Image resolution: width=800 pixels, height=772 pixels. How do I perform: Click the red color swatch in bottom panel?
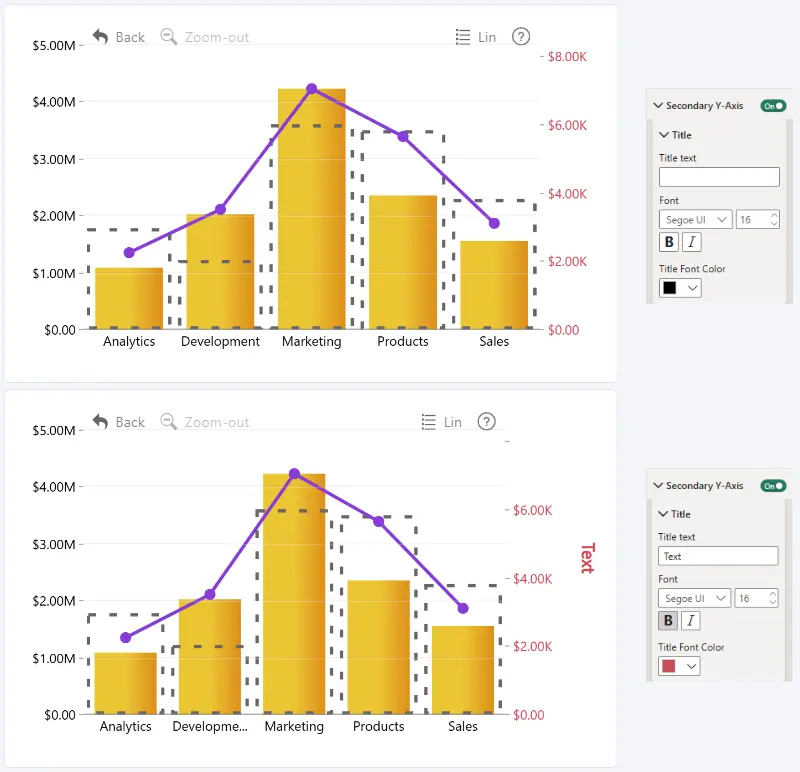coord(668,666)
